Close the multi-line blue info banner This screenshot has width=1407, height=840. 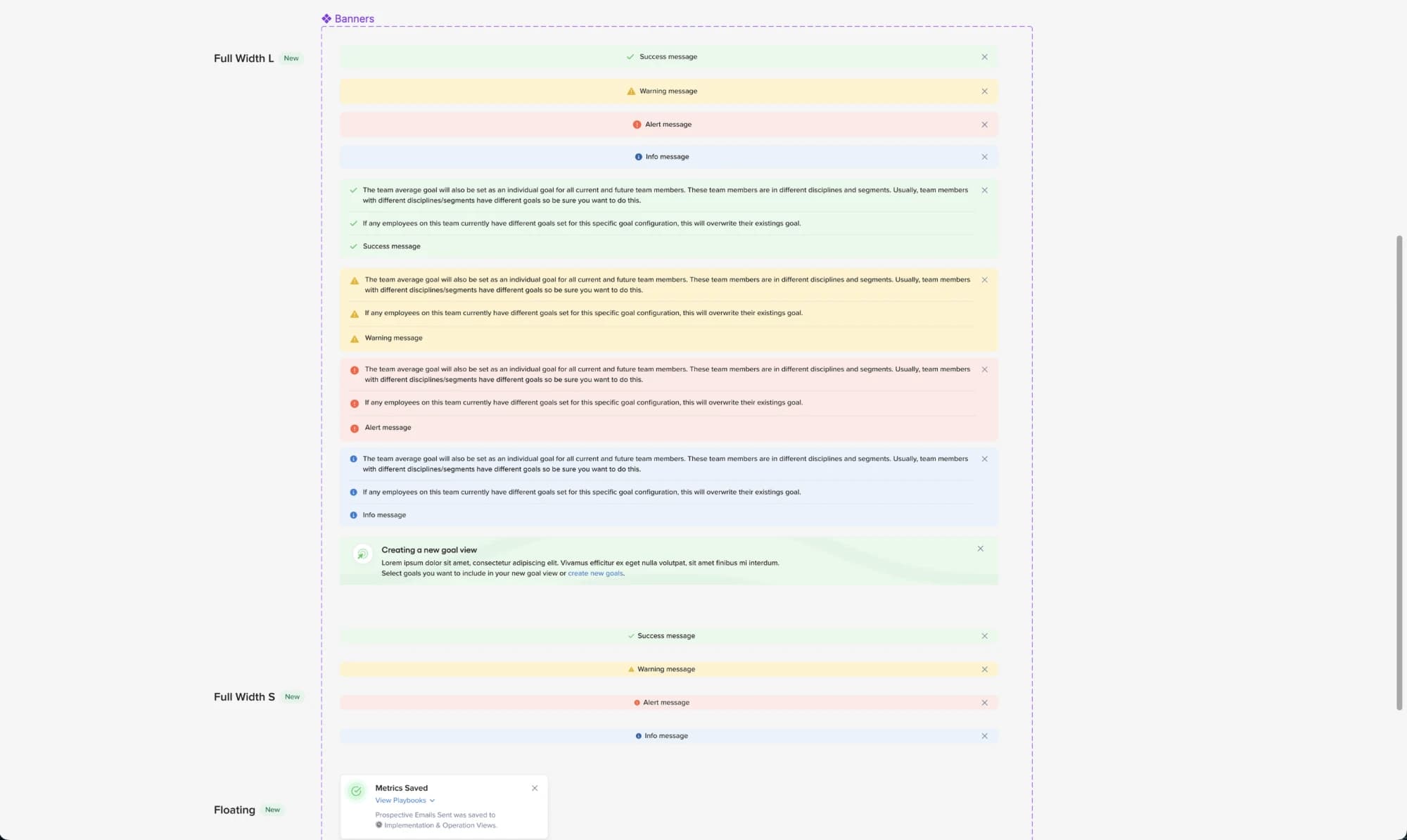(x=984, y=459)
